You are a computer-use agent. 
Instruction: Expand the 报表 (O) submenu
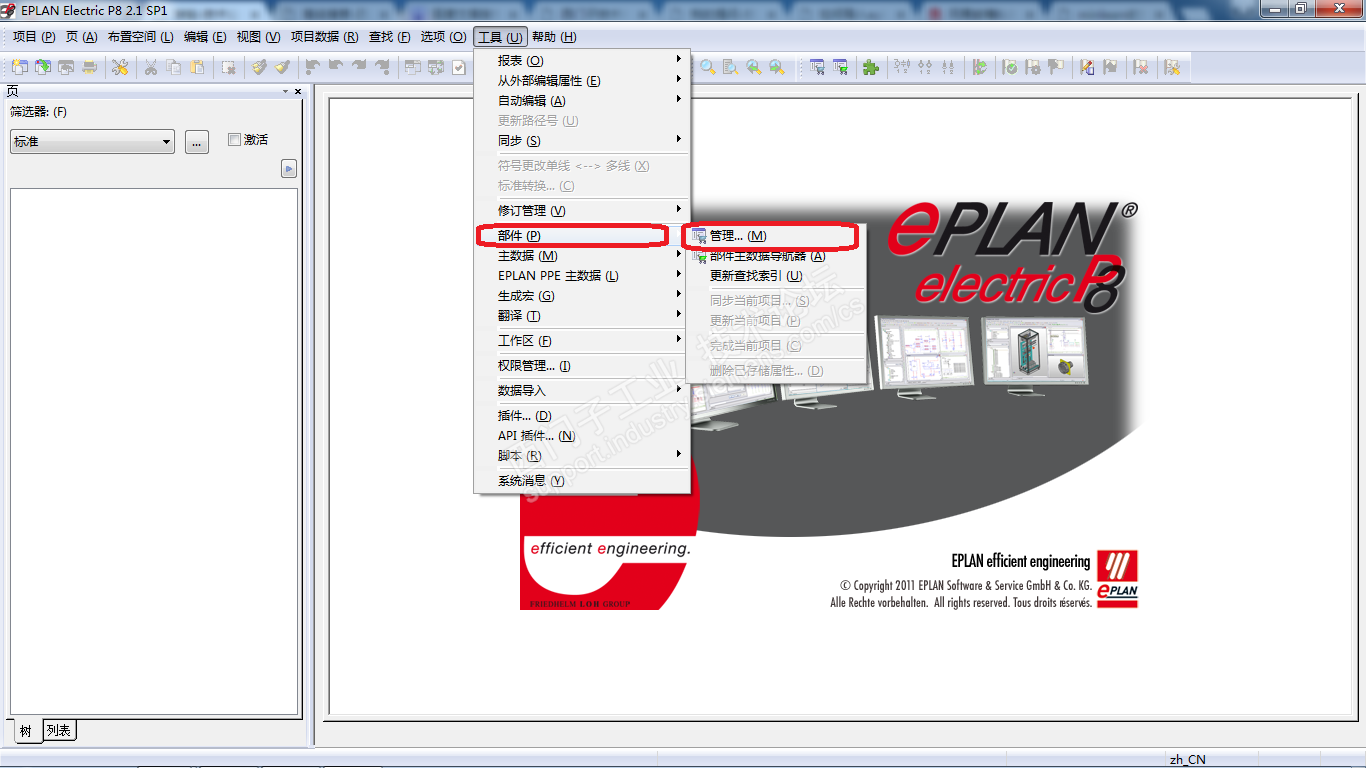click(582, 61)
